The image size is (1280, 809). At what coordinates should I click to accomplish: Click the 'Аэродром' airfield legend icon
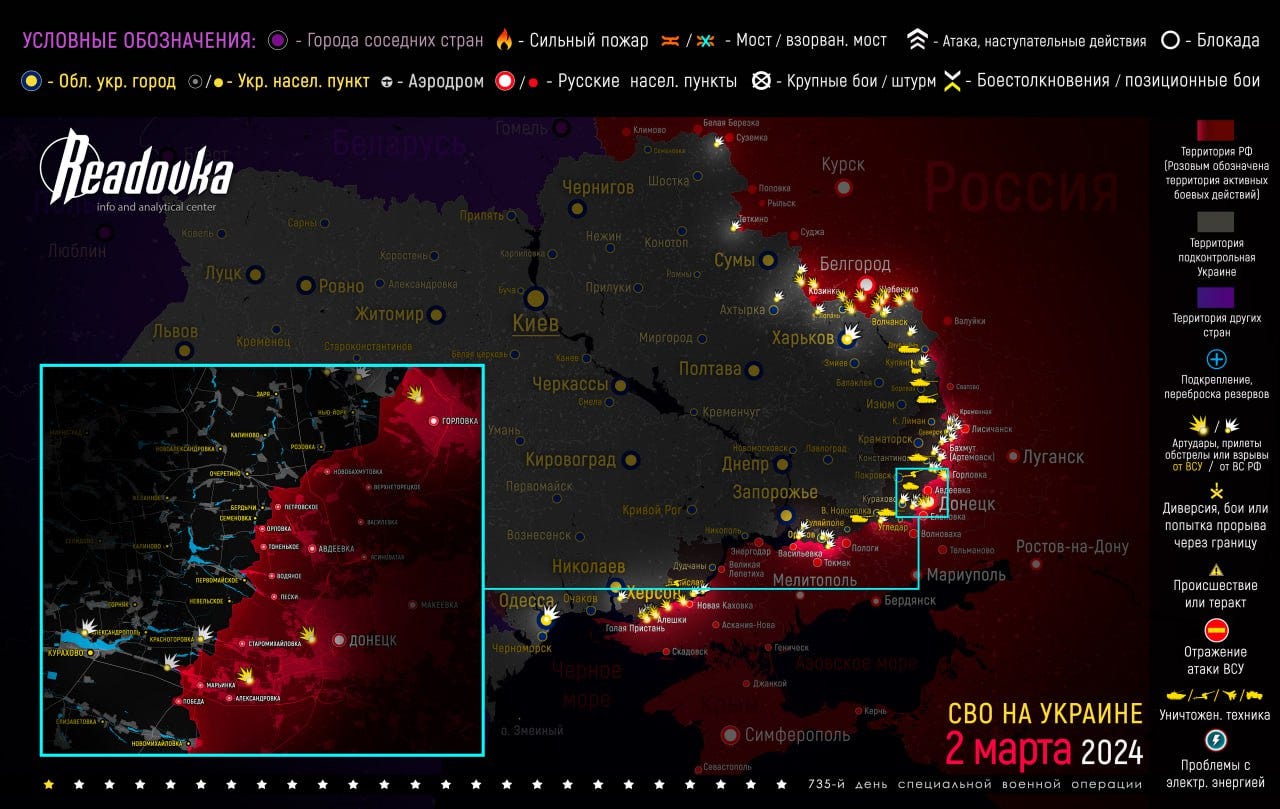389,82
